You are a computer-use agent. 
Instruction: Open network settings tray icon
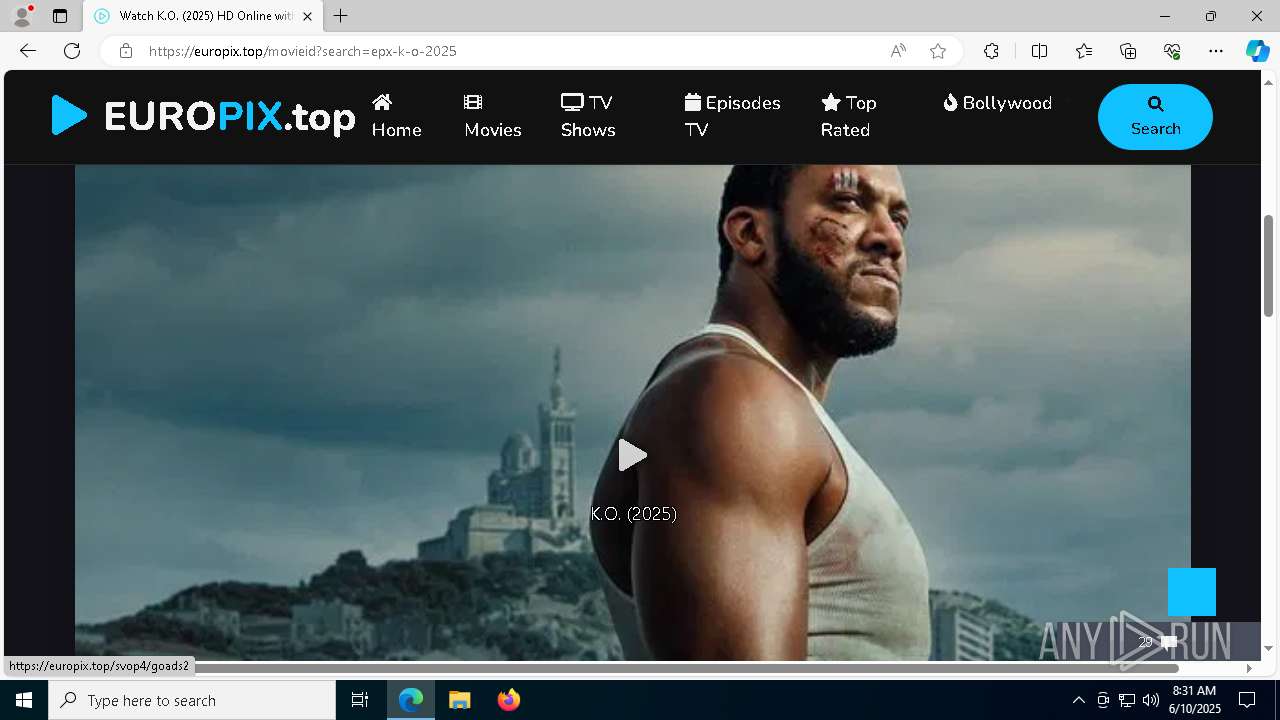1127,700
